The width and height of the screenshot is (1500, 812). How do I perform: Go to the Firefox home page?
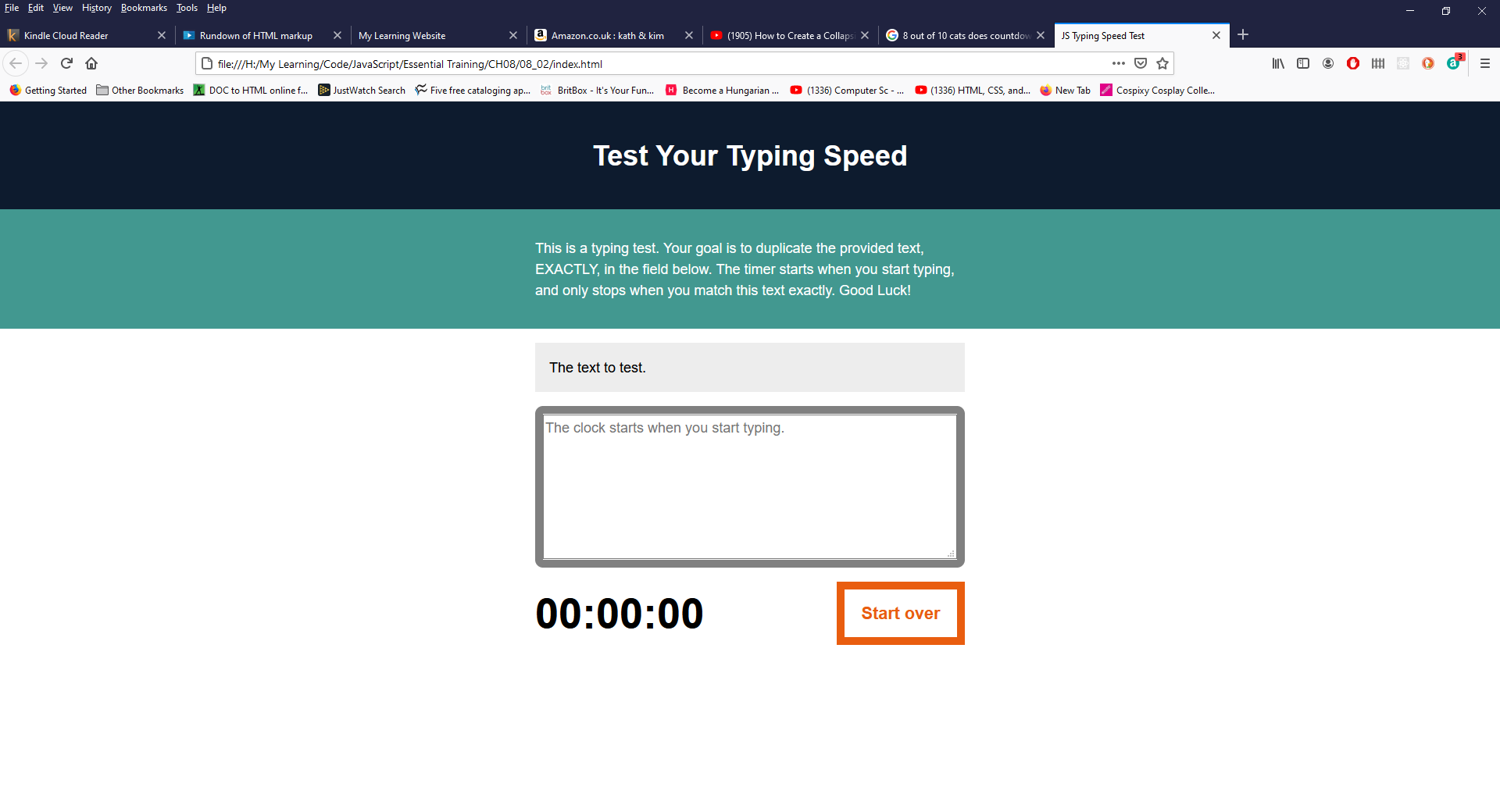coord(91,63)
